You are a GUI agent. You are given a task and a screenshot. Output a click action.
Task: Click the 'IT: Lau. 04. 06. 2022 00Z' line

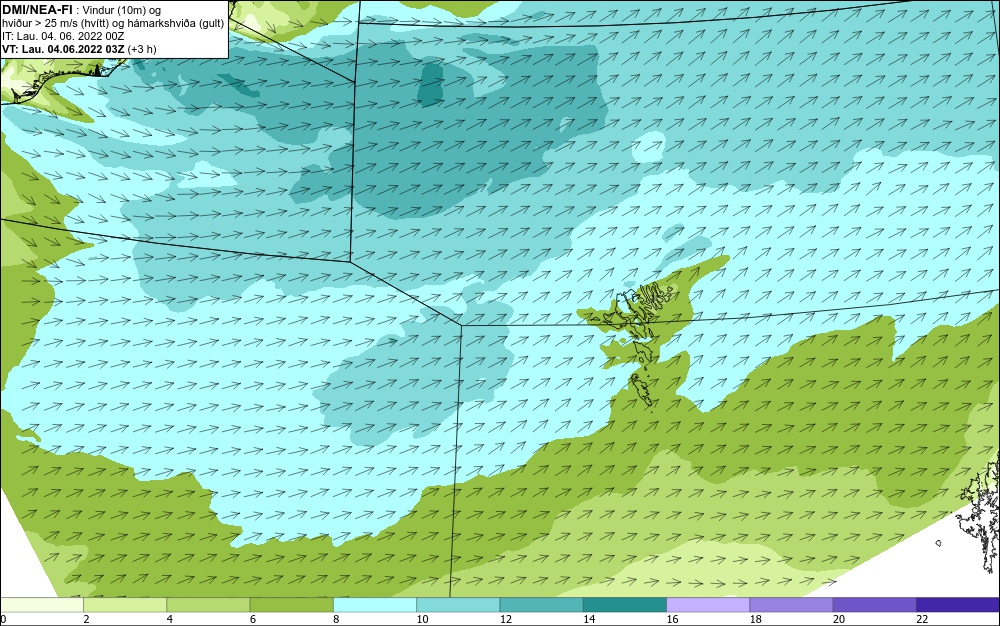[63, 36]
